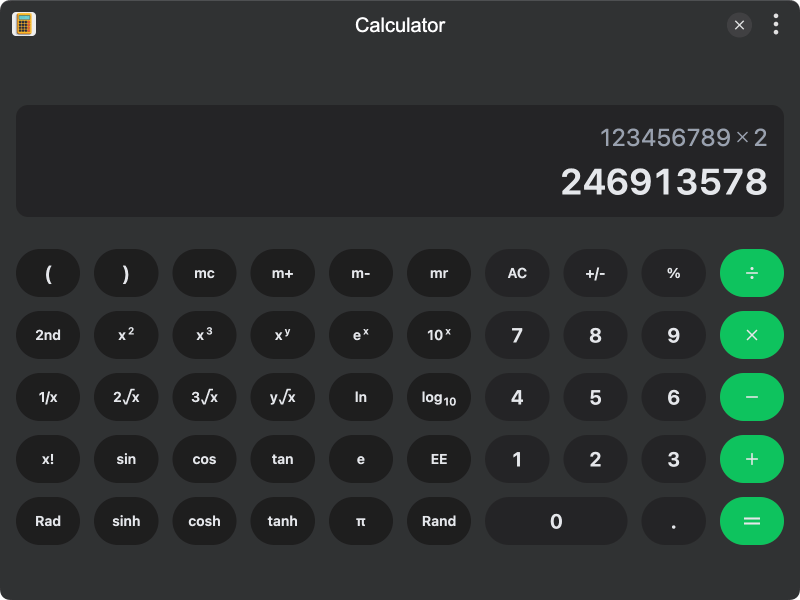Click the sin trigonometric function button
Viewport: 800px width, 600px height.
tap(126, 459)
